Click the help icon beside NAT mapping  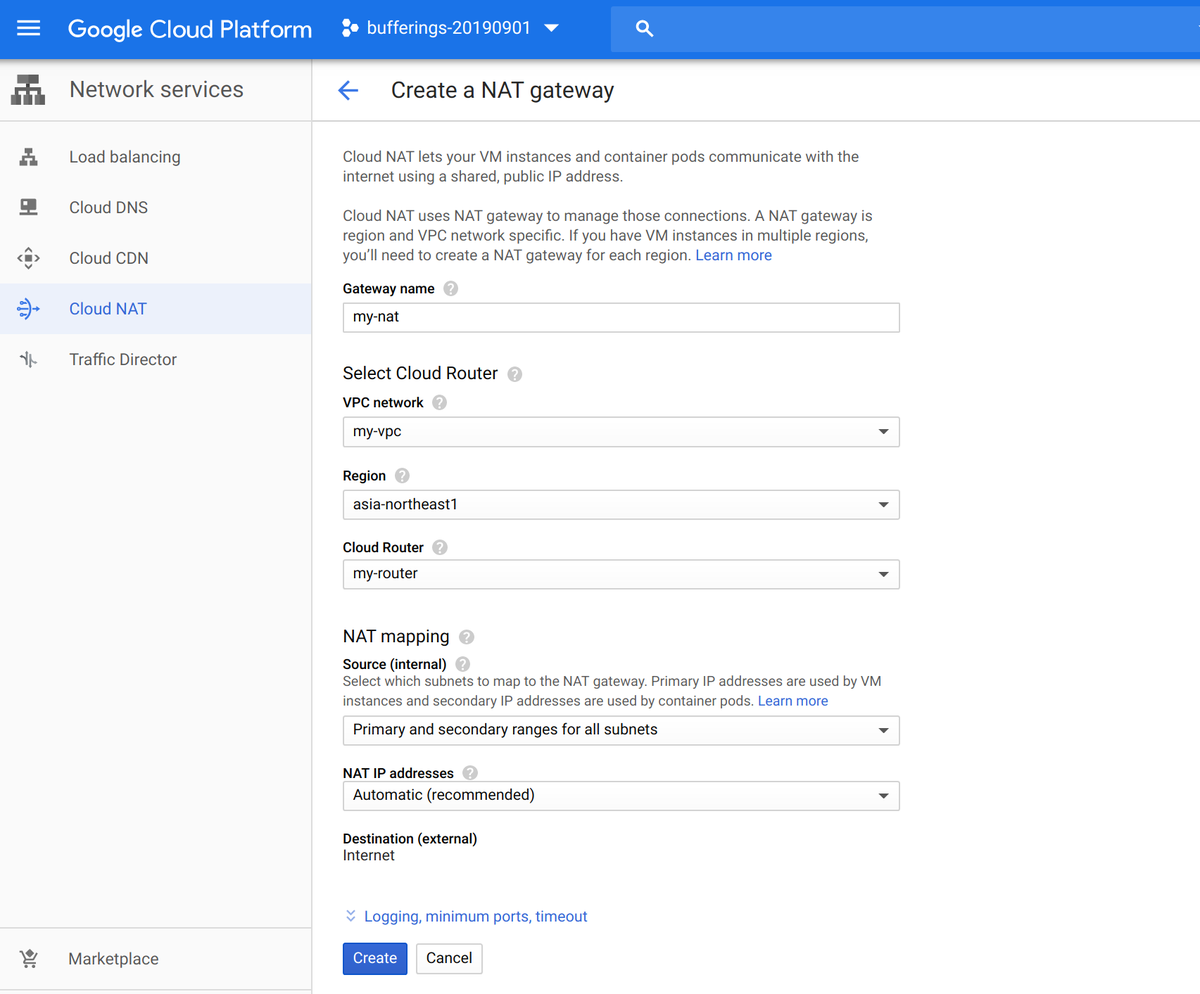pyautogui.click(x=466, y=637)
